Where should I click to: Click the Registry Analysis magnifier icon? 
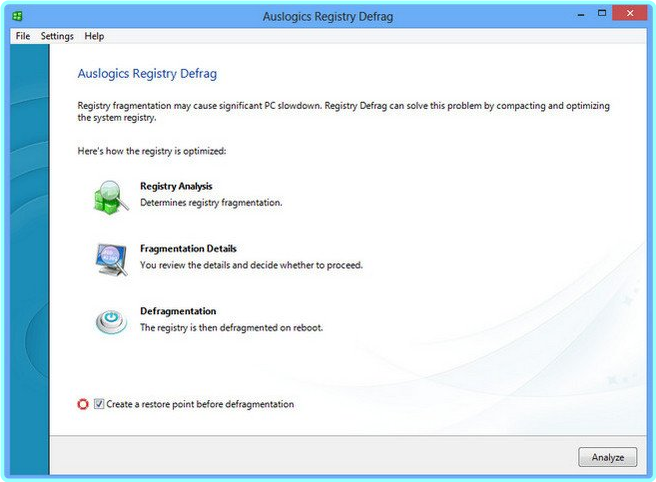click(x=111, y=197)
